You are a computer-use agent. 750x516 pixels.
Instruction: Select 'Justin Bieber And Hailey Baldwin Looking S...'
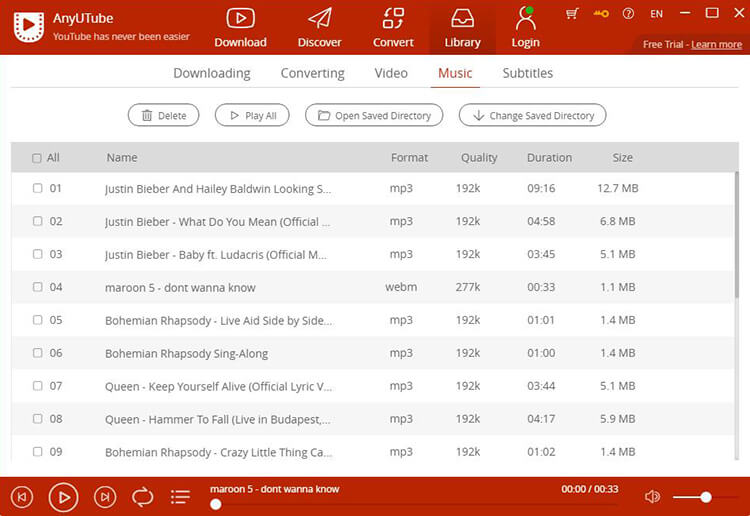pyautogui.click(x=218, y=189)
